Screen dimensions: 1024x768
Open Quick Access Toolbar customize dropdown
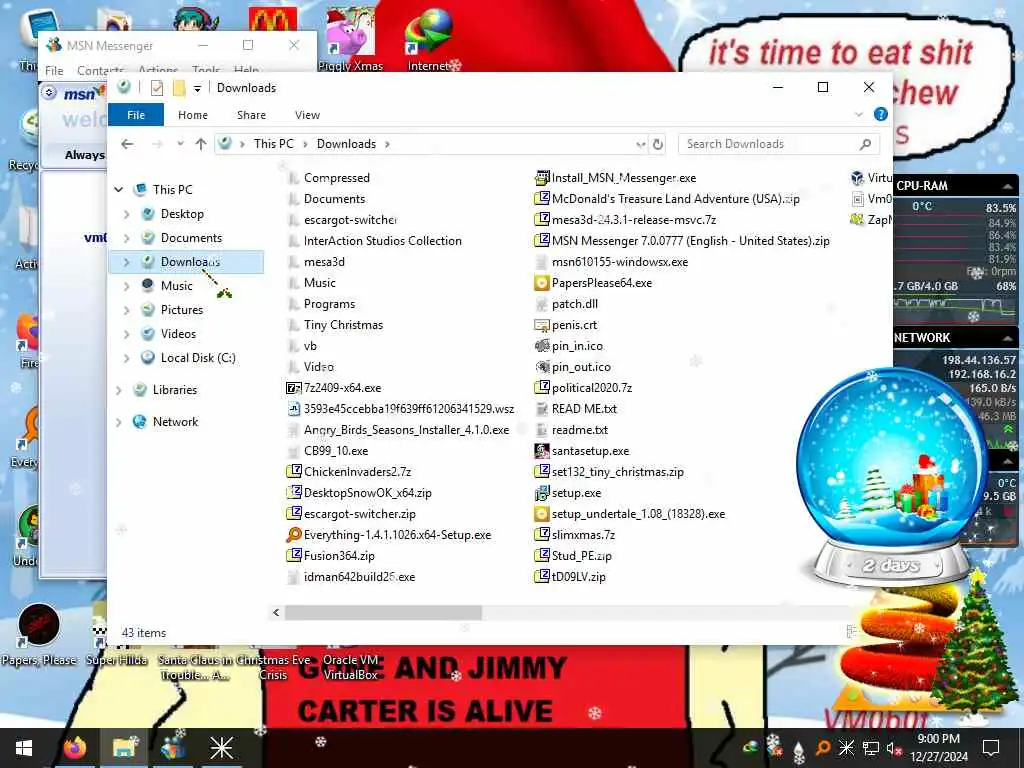click(x=197, y=88)
